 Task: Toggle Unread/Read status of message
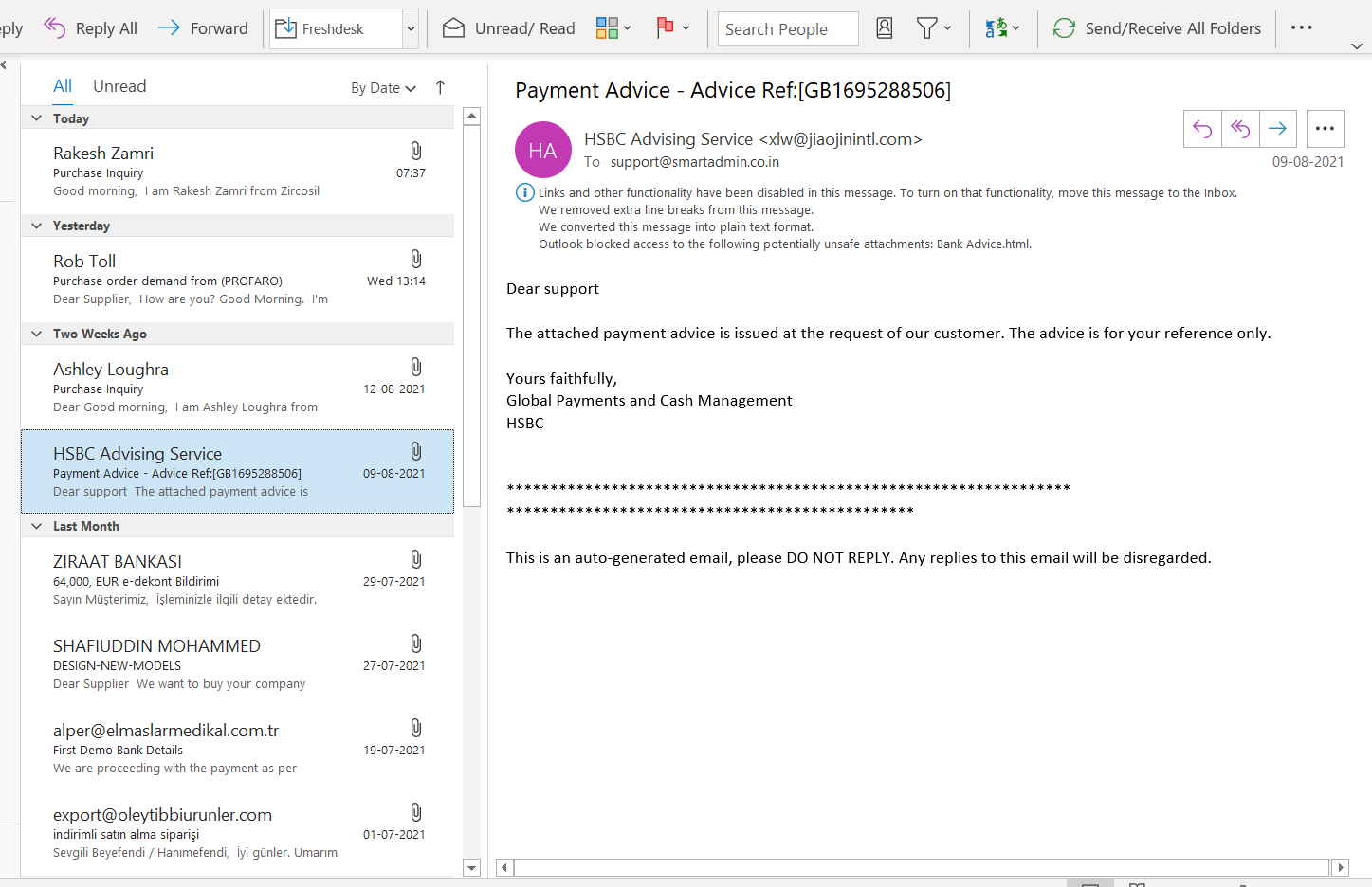click(508, 28)
